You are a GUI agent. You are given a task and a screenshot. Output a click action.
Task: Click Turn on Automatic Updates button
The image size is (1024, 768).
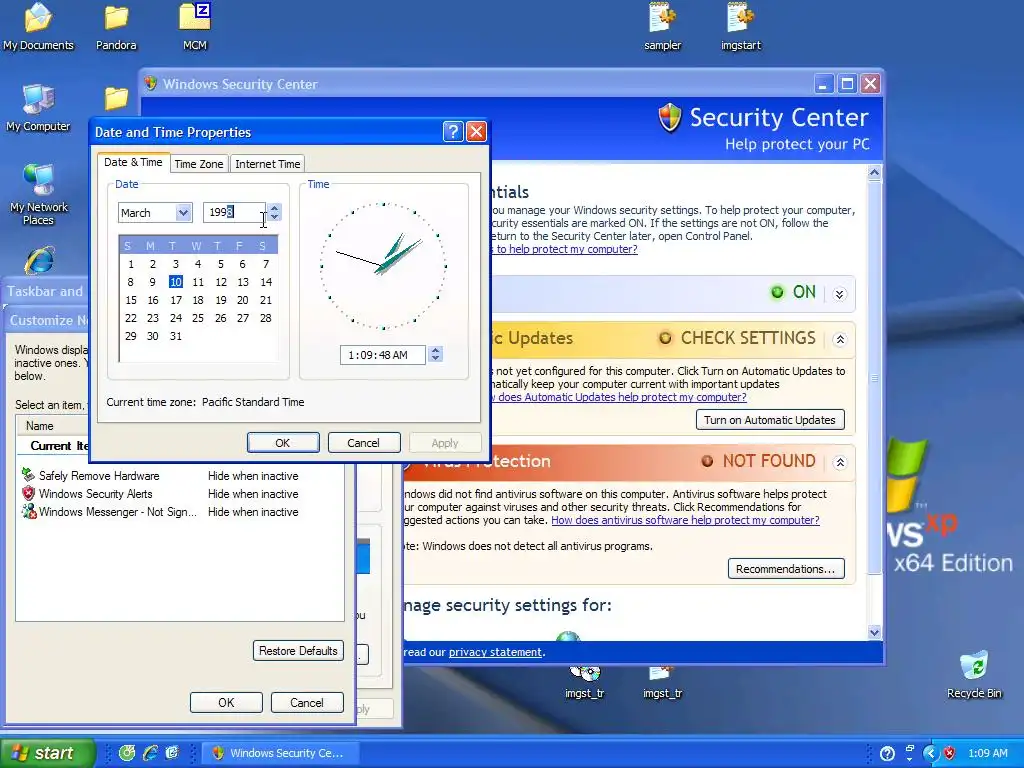click(770, 420)
